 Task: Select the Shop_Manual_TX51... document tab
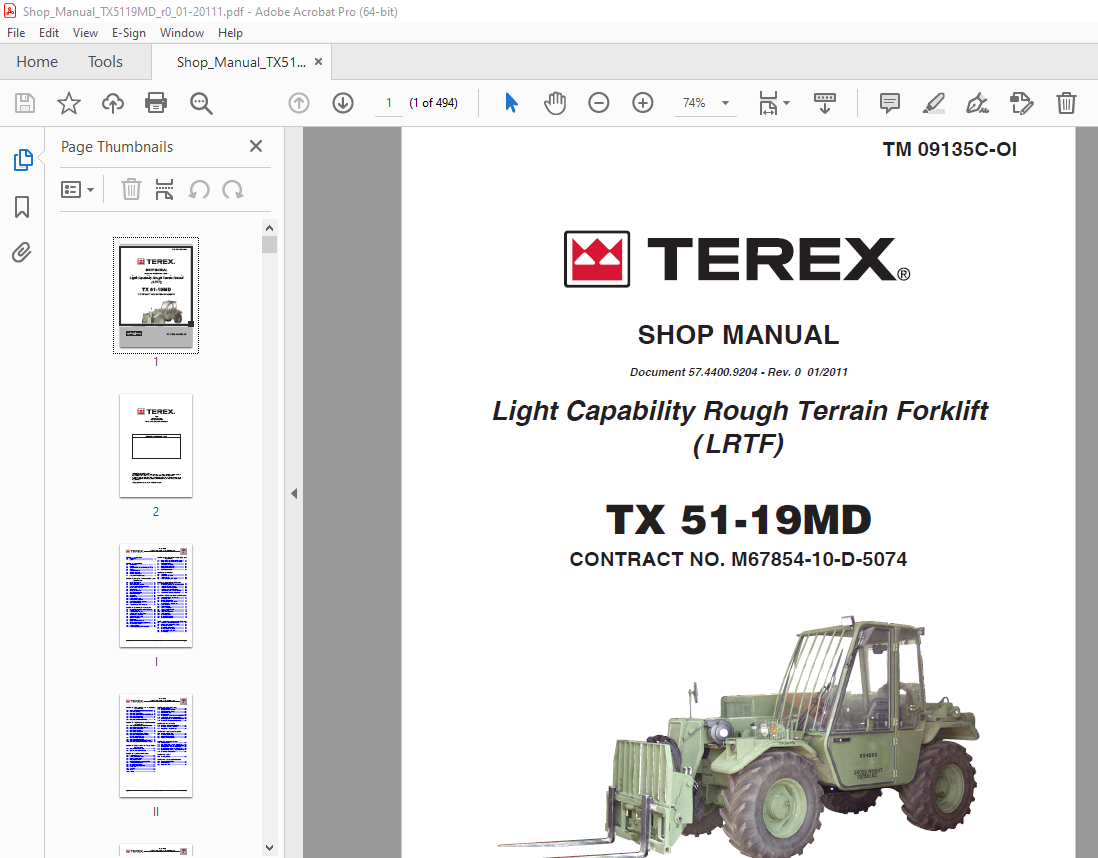[x=241, y=62]
